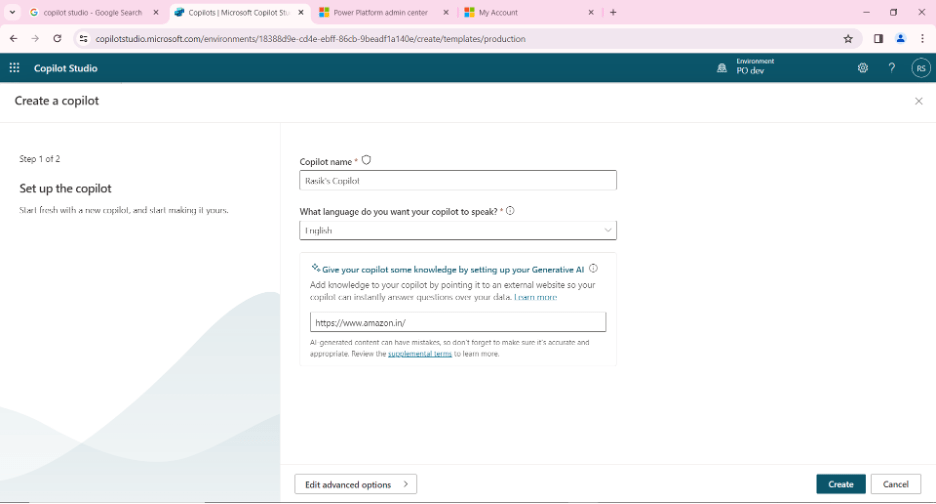
Task: Open the browser tab search dropdown
Action: point(12,12)
